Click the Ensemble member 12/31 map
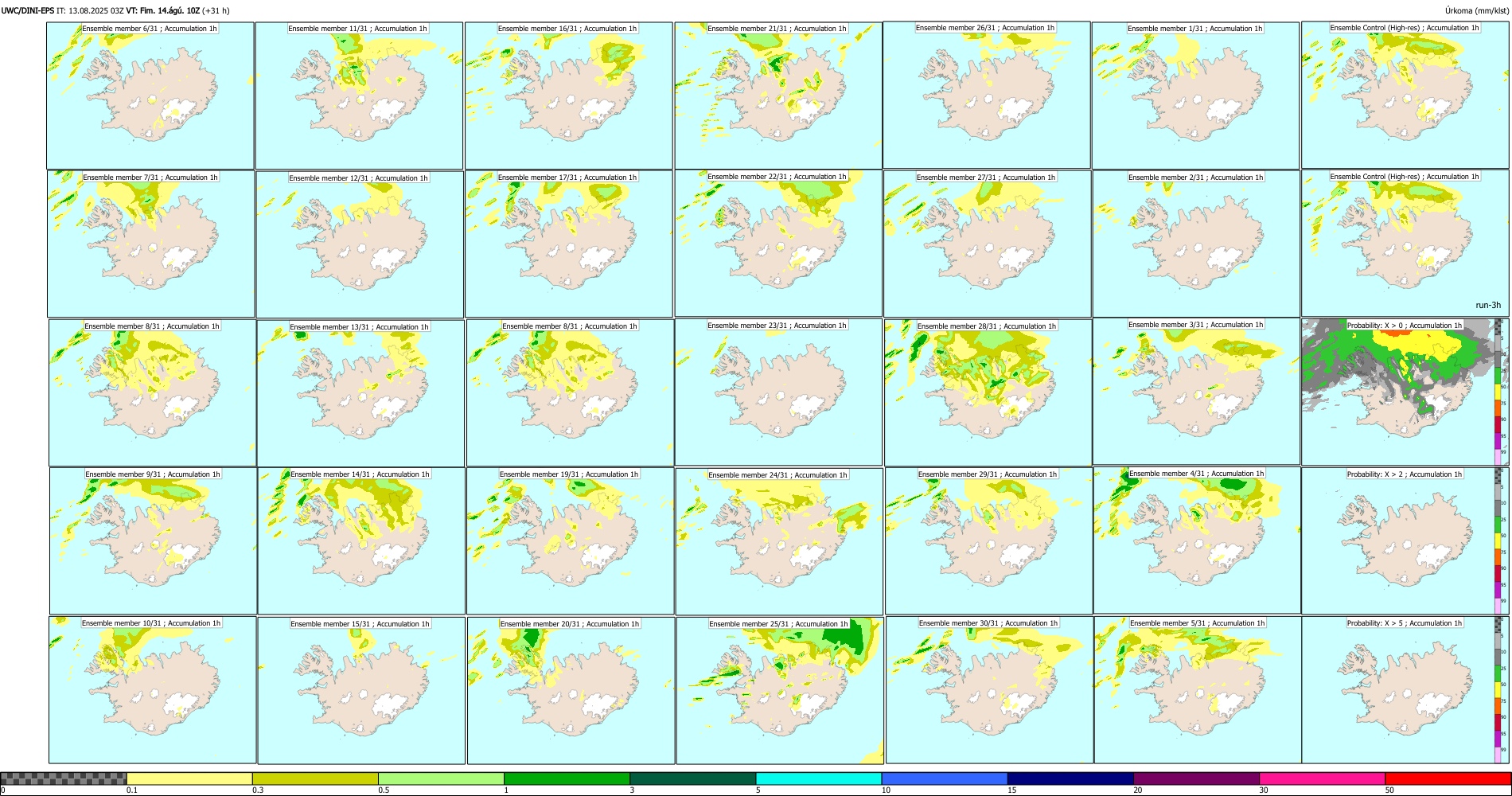Image resolution: width=1512 pixels, height=796 pixels. pyautogui.click(x=360, y=244)
